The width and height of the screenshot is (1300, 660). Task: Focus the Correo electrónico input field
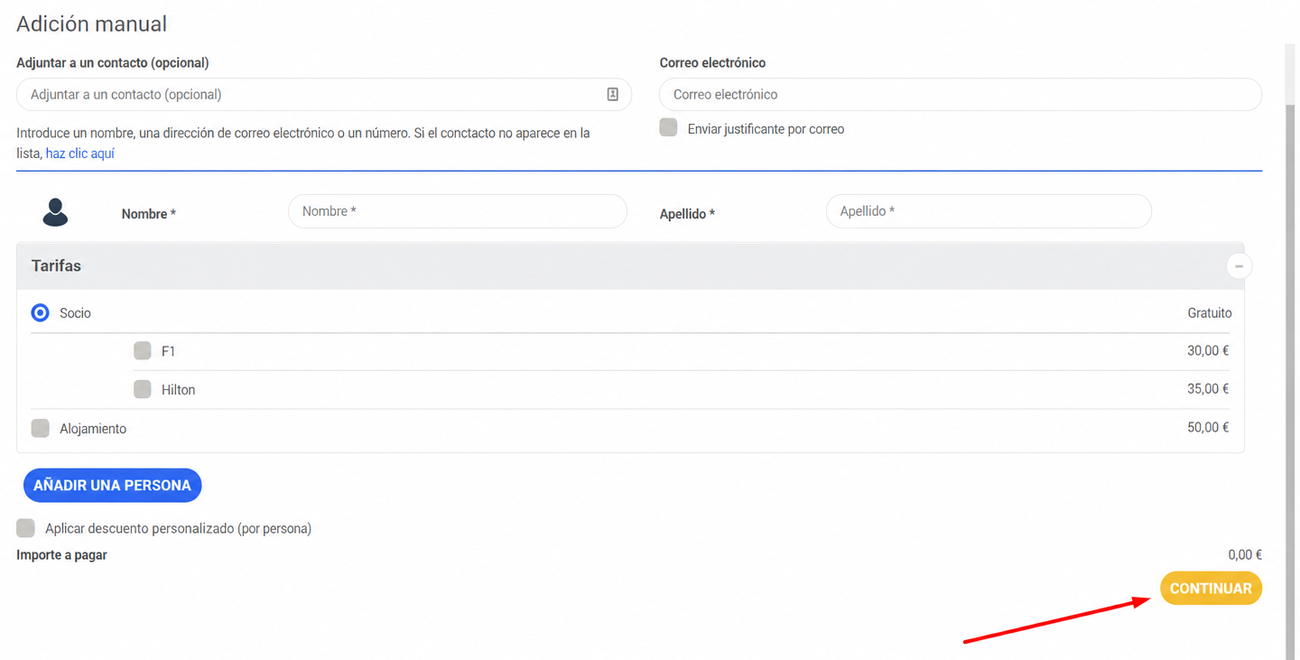[960, 94]
